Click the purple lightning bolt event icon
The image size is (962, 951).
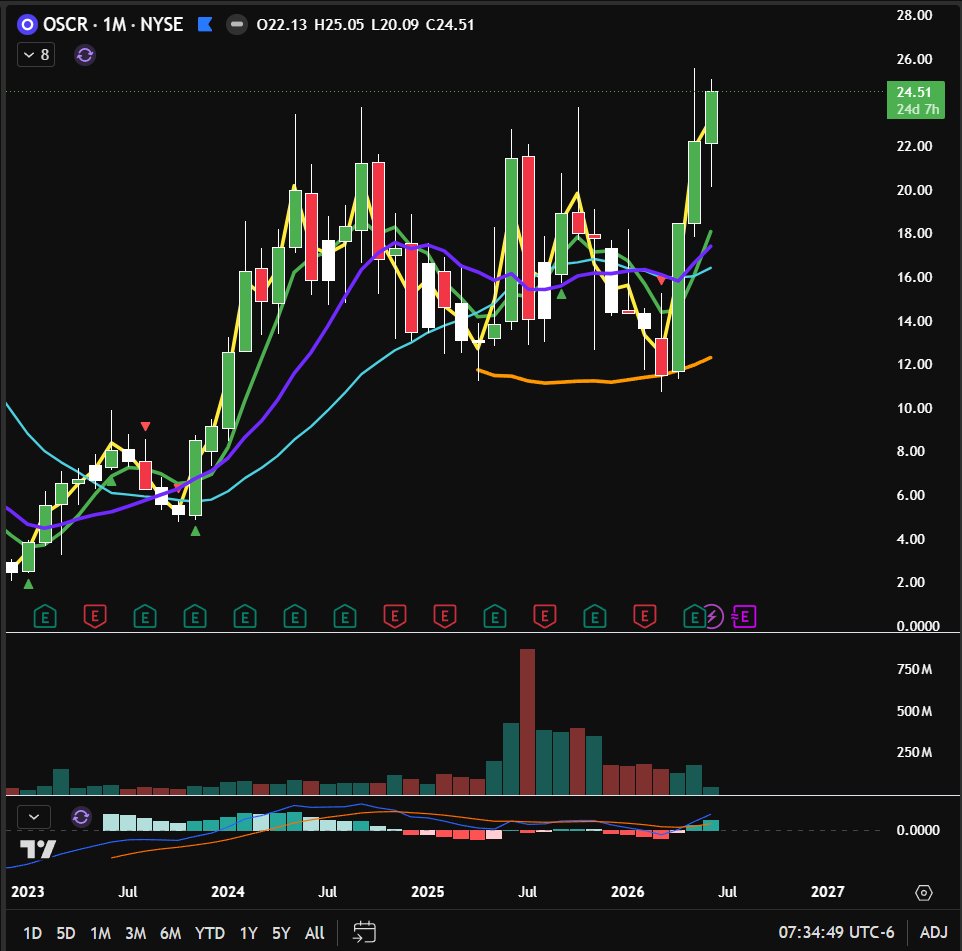pyautogui.click(x=712, y=616)
